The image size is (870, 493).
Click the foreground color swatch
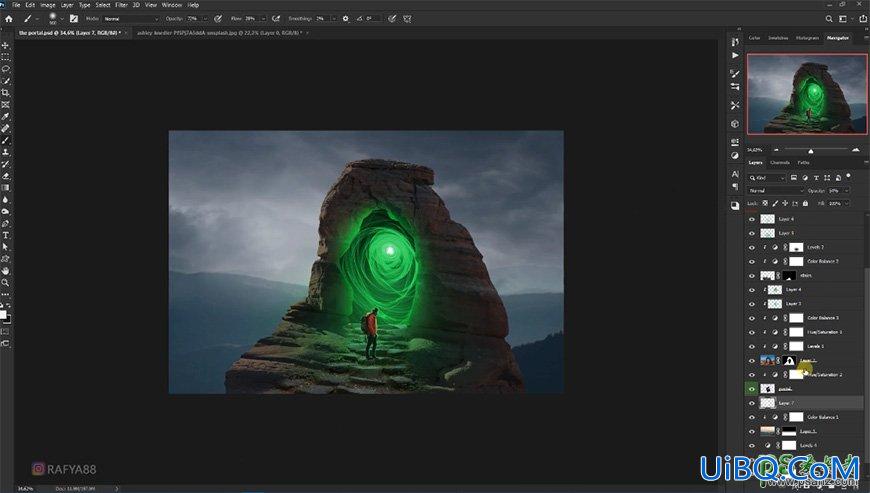(3, 314)
